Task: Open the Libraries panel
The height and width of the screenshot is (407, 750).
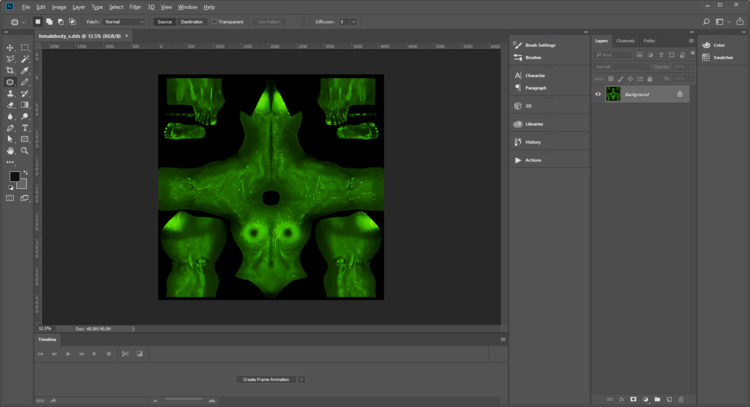Action: point(534,124)
